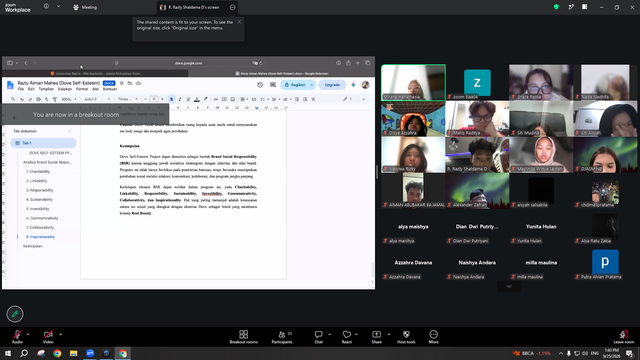Viewport: 640px width, 360px height.
Task: Open Judul 2 paragraph style dropdown
Action: [97, 99]
